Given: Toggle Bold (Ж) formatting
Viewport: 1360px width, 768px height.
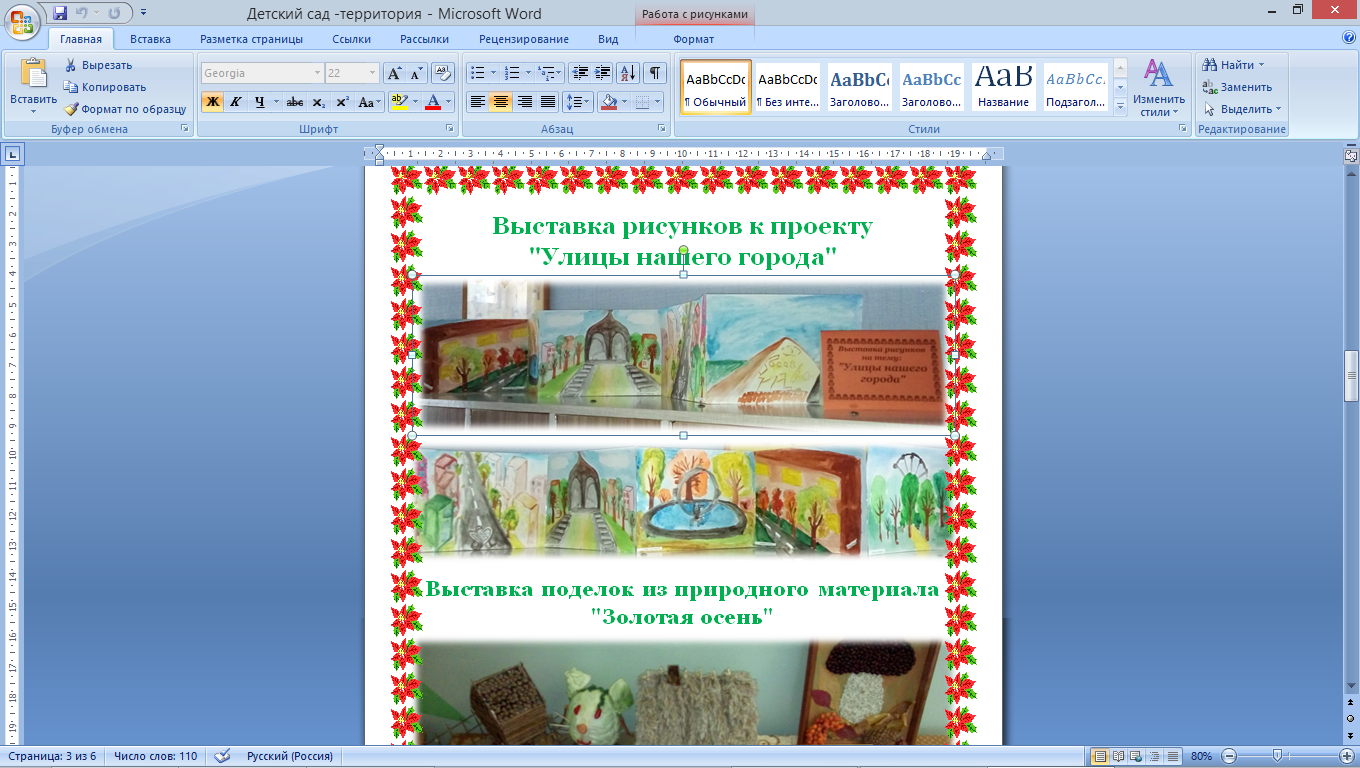Looking at the screenshot, I should click(212, 102).
